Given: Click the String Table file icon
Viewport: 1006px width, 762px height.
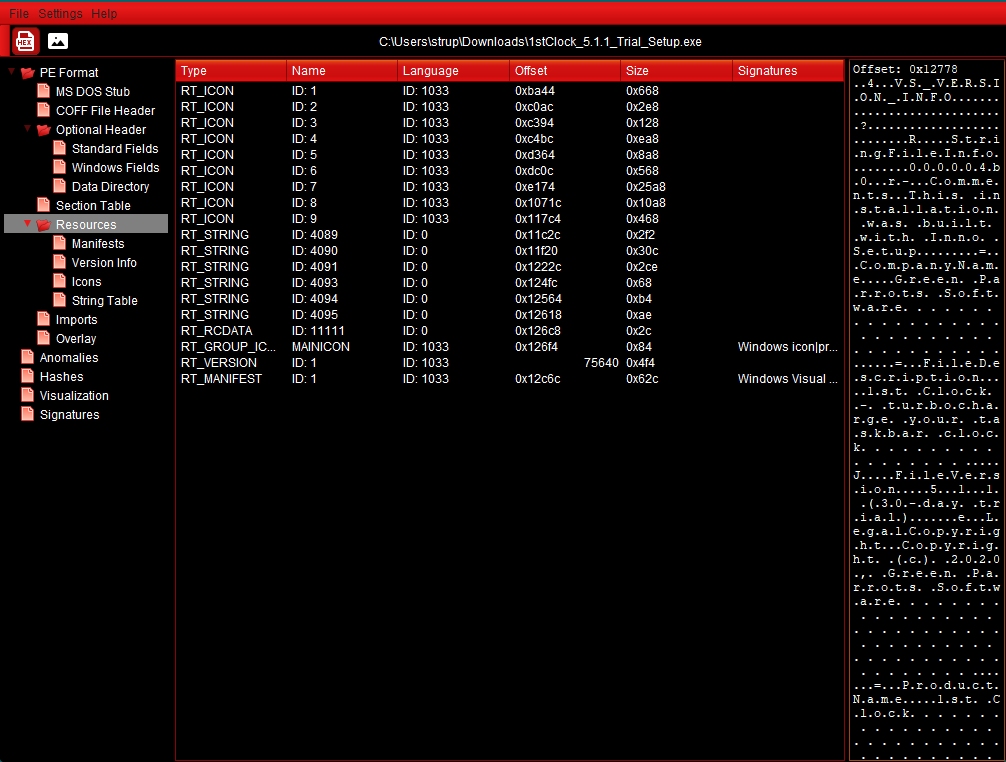Looking at the screenshot, I should pos(60,300).
